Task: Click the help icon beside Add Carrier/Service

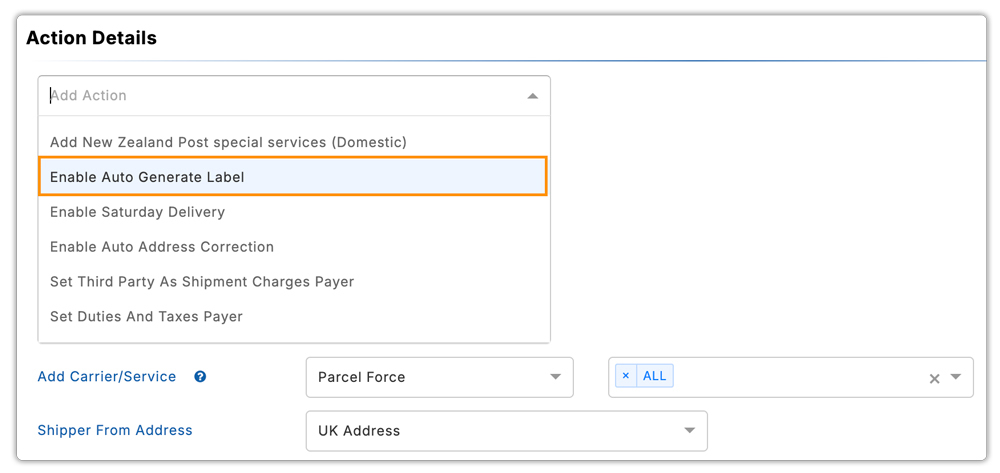Action: (200, 377)
